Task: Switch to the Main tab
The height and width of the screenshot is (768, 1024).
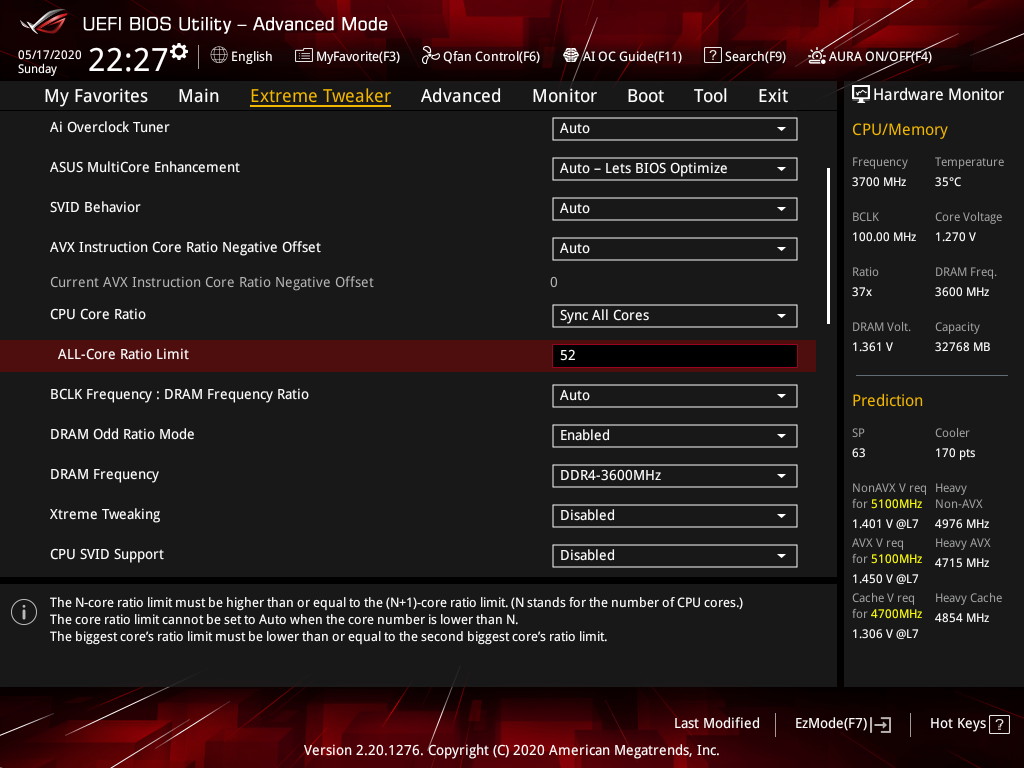Action: click(x=199, y=96)
